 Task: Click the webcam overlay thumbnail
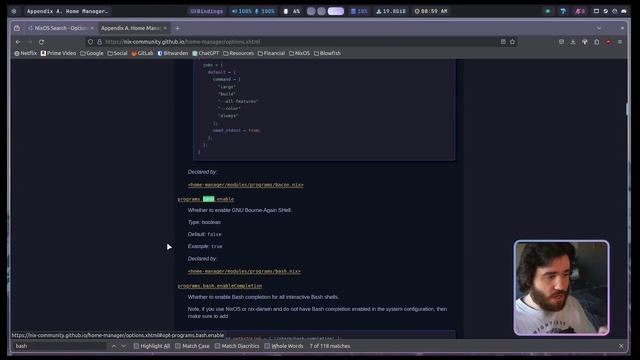point(561,288)
